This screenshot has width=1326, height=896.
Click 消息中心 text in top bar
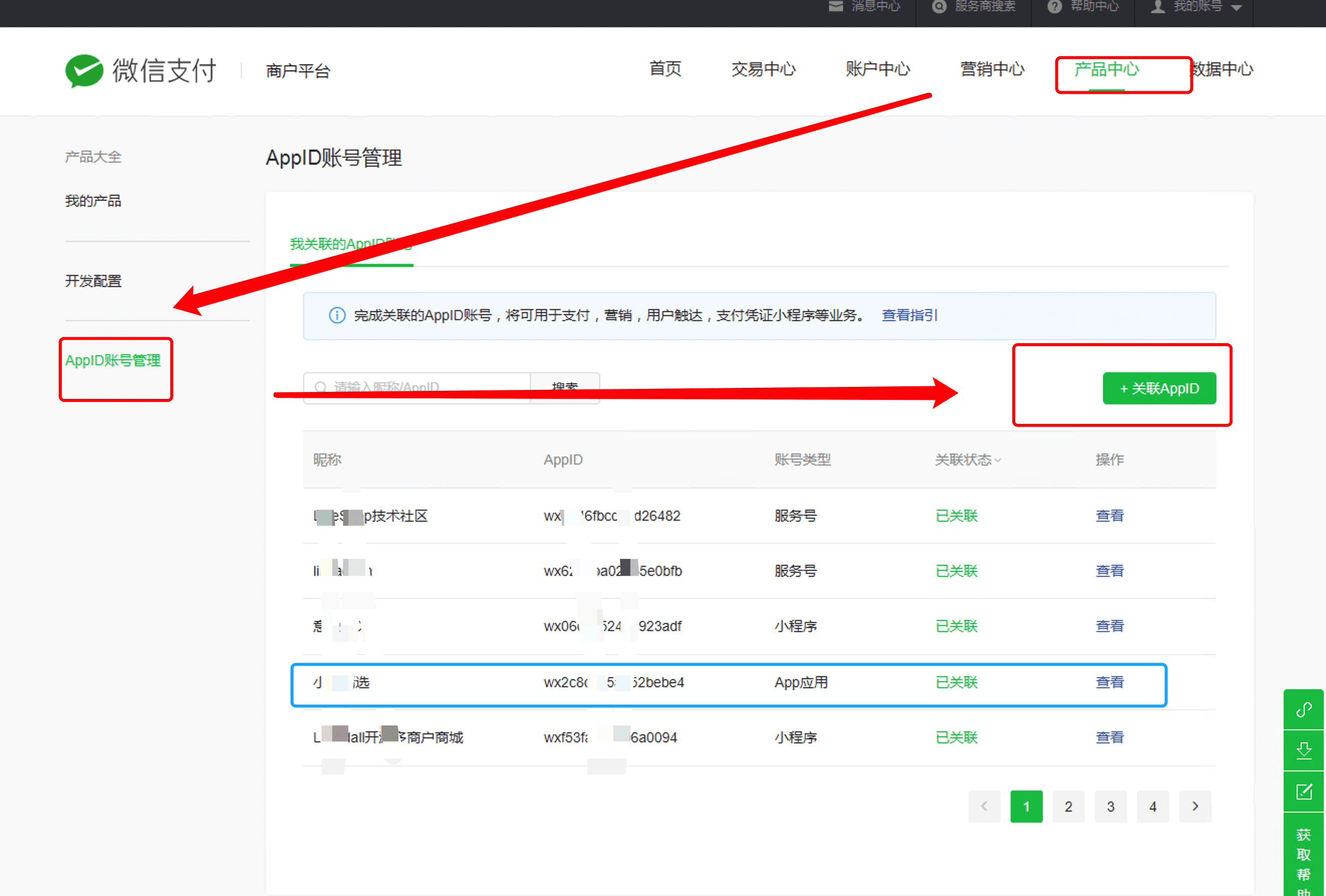[x=876, y=7]
